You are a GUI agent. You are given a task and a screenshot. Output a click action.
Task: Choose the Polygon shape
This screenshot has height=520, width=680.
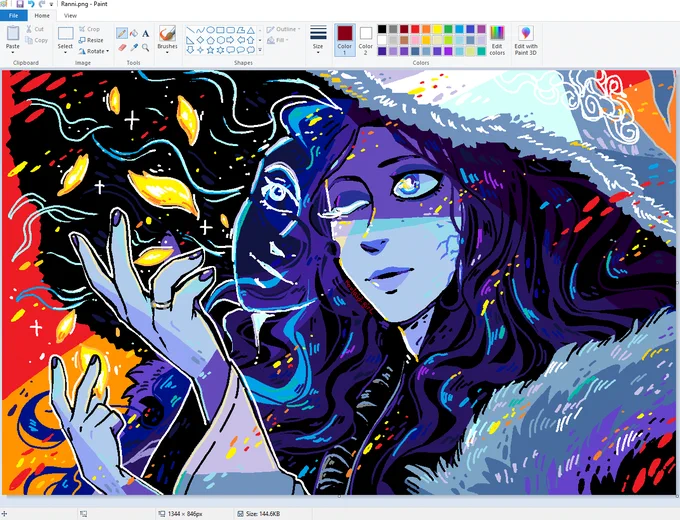coord(241,30)
